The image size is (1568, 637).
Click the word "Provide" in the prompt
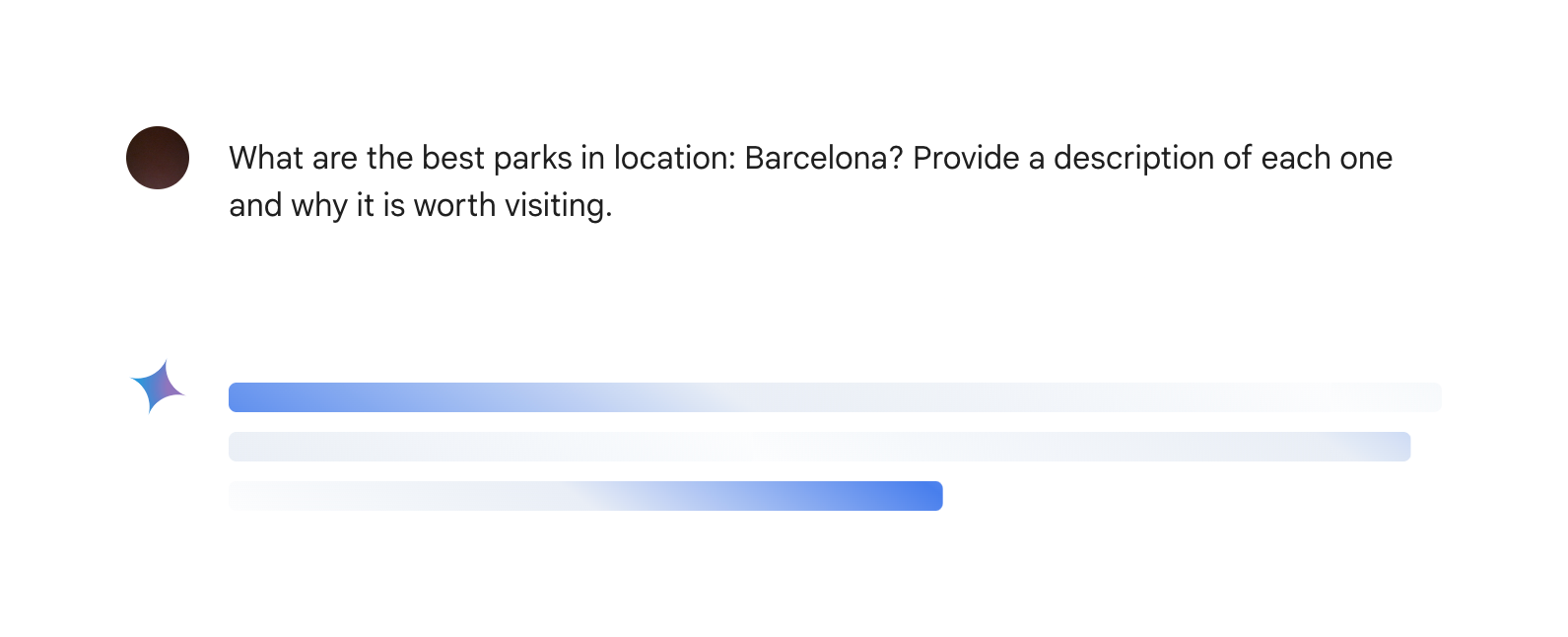966,158
